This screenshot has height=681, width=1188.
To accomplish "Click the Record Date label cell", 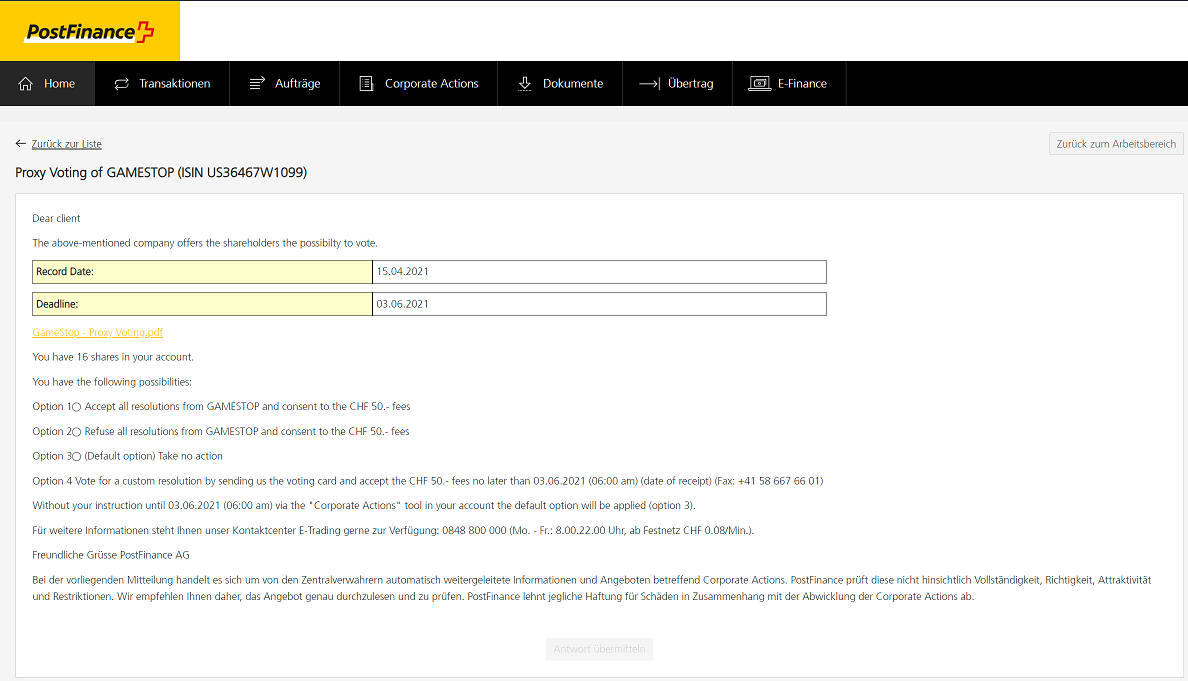I will [202, 272].
